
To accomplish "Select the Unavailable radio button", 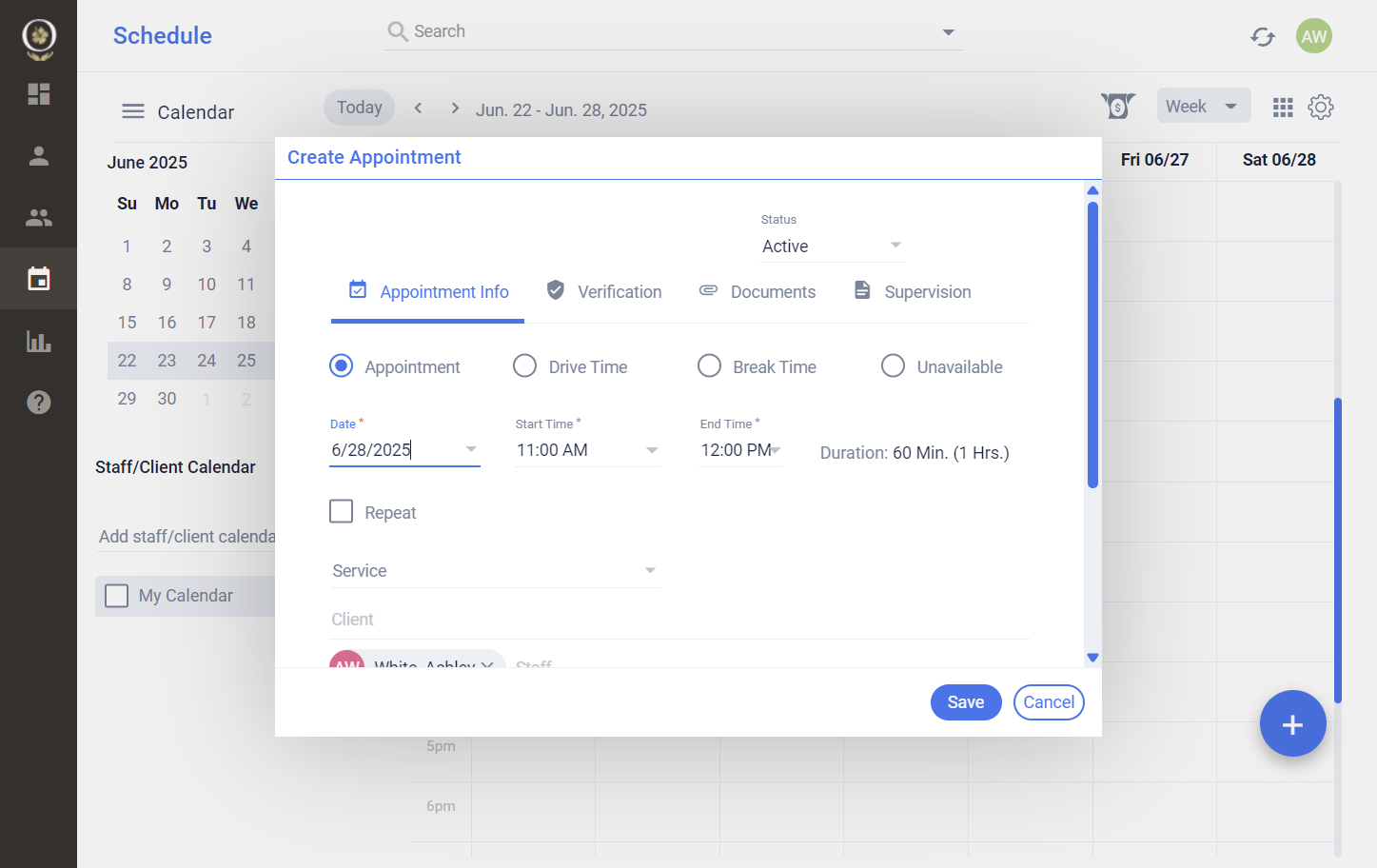I will 893,366.
